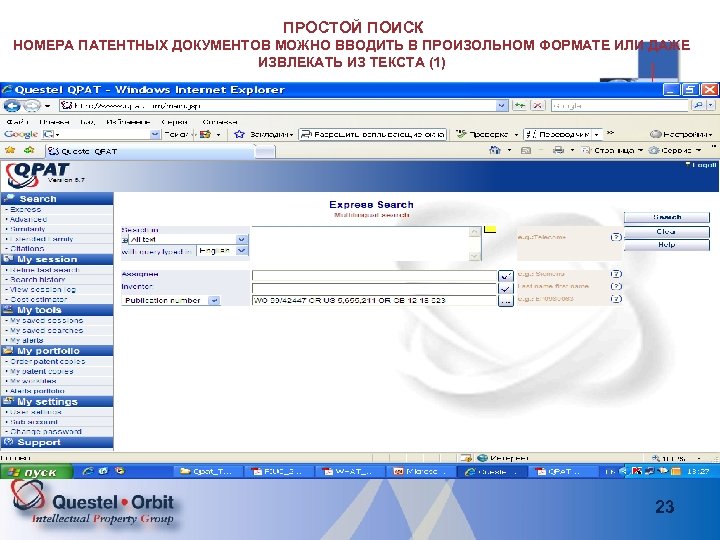Switch to the Qpat_T... folder taskbar button
Viewport: 720px width, 540px height.
point(207,472)
